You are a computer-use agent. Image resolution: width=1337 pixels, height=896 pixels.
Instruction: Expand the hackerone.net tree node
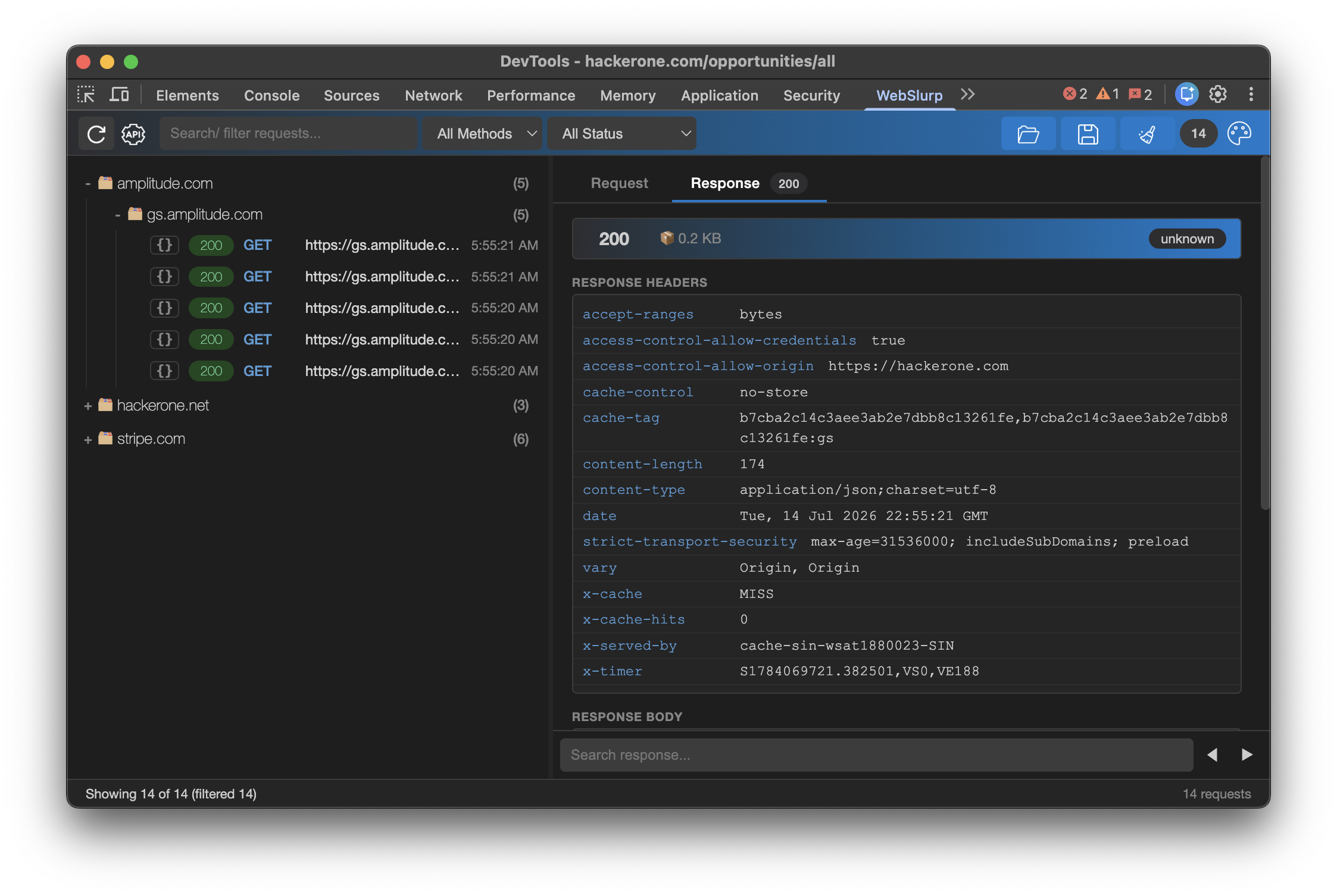click(x=88, y=406)
